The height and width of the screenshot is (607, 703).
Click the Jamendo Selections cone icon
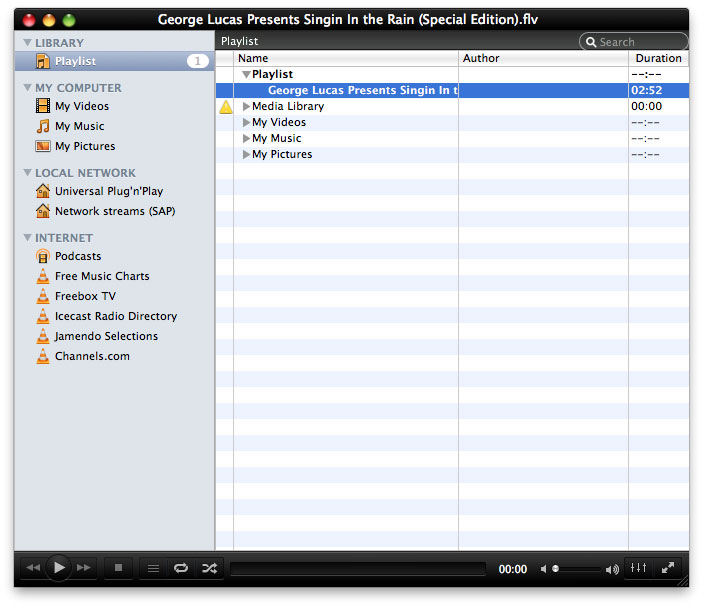click(43, 336)
